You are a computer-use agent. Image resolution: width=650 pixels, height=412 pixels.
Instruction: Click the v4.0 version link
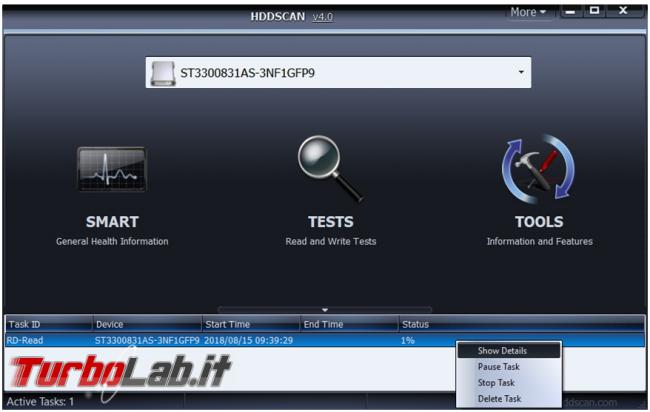click(323, 17)
